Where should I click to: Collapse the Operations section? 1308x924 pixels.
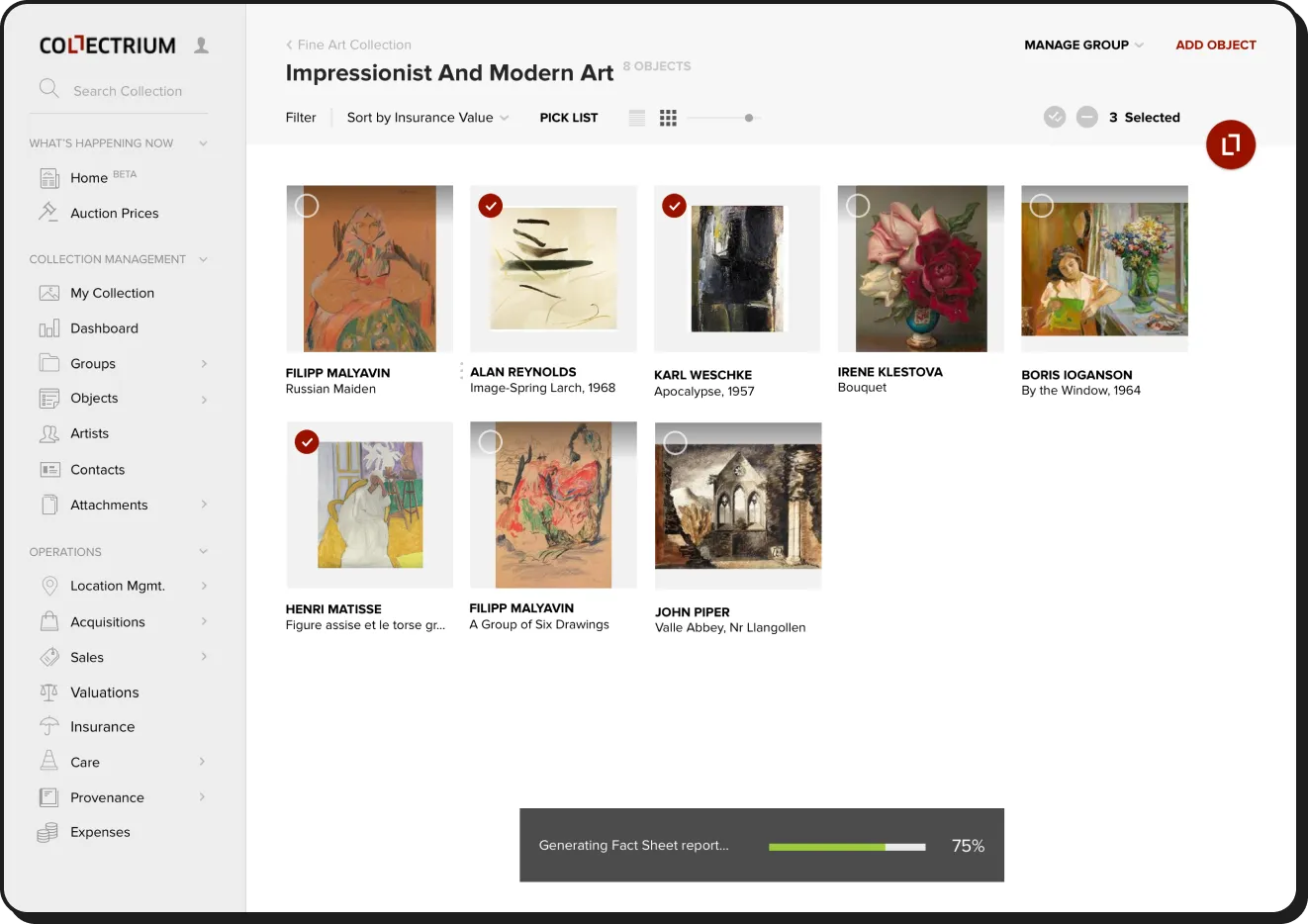[203, 551]
